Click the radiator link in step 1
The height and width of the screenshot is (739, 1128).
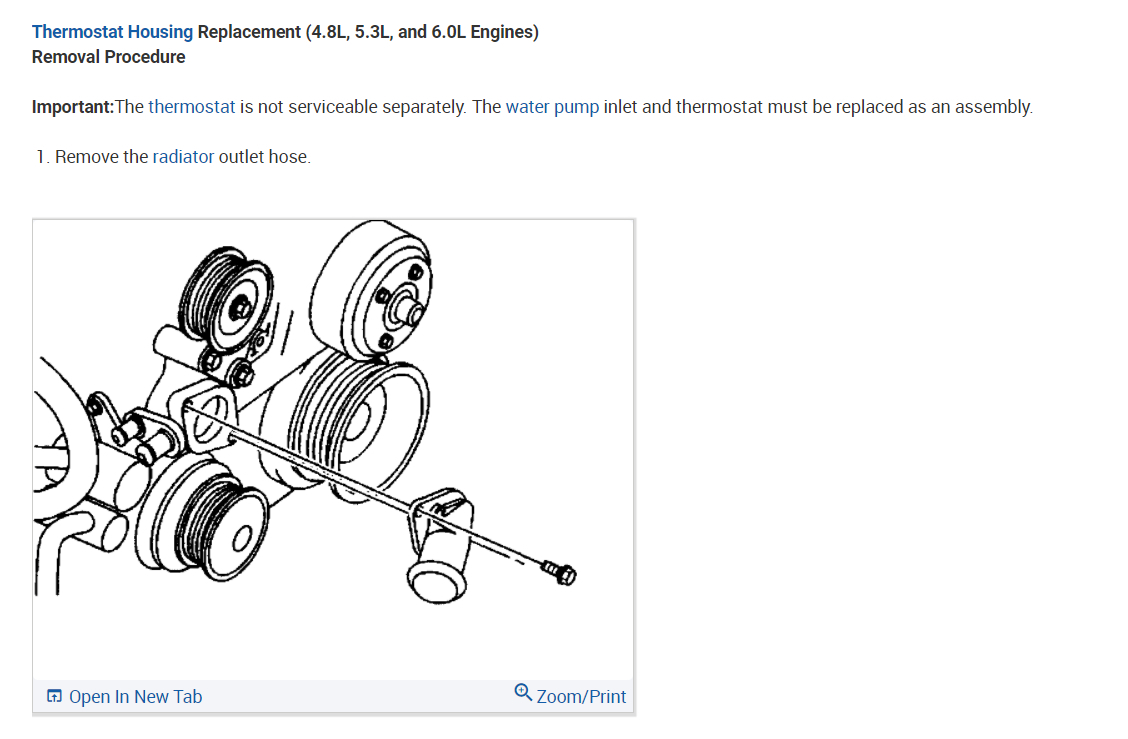183,157
